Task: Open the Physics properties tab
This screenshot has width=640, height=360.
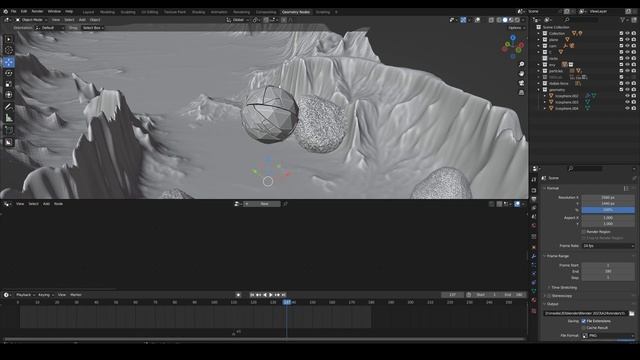Action: coord(534,273)
